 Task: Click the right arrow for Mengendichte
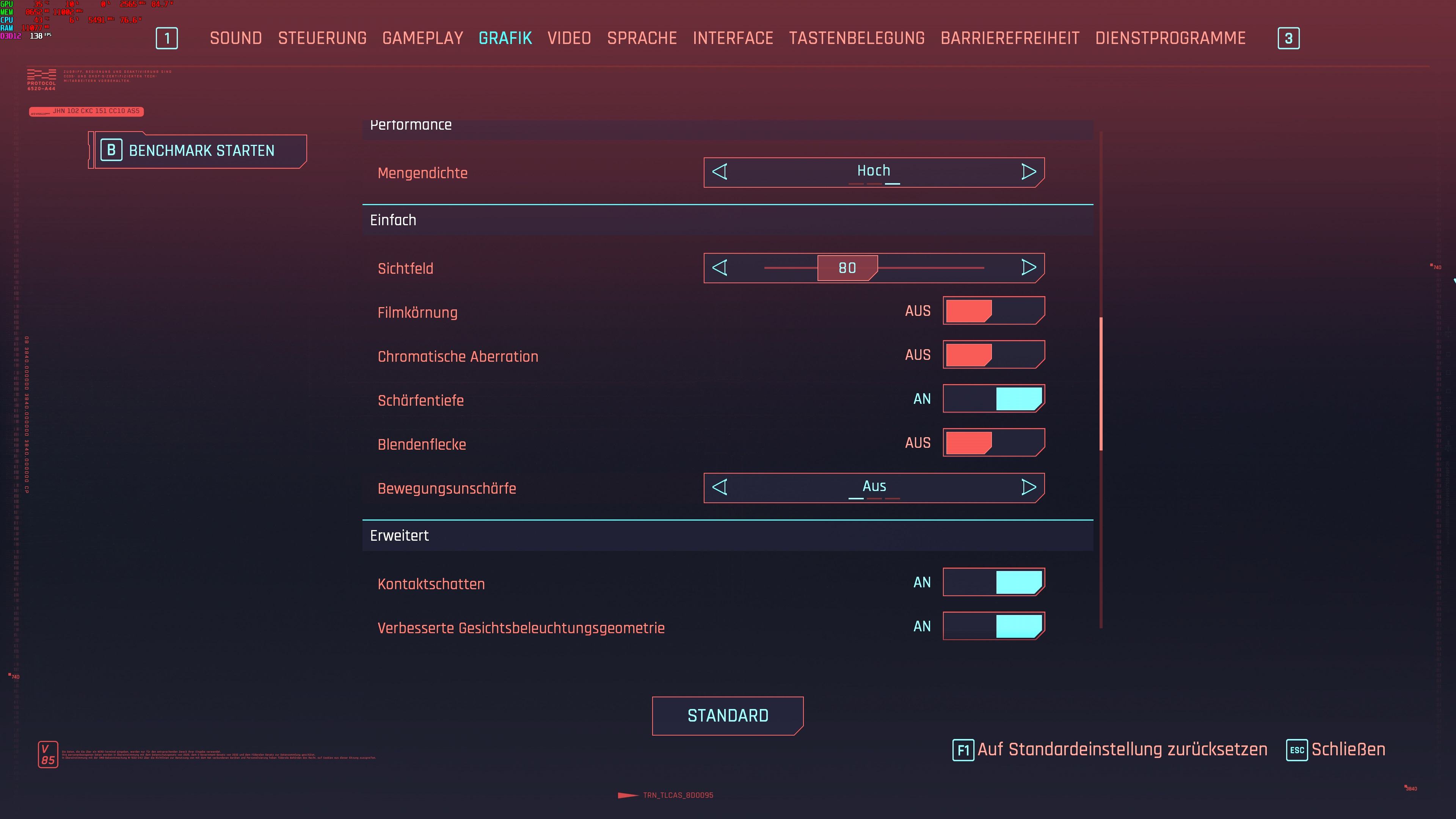(x=1029, y=172)
